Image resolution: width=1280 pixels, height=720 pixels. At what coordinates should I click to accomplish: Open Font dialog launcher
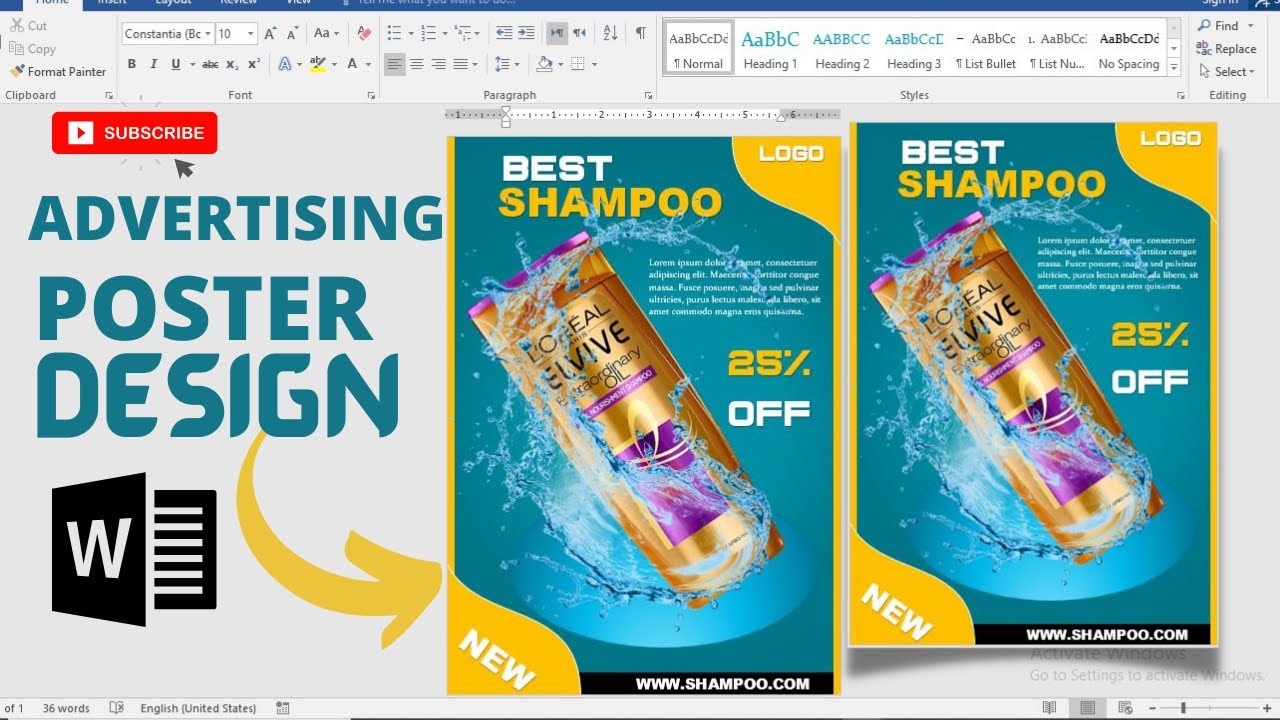[x=371, y=96]
